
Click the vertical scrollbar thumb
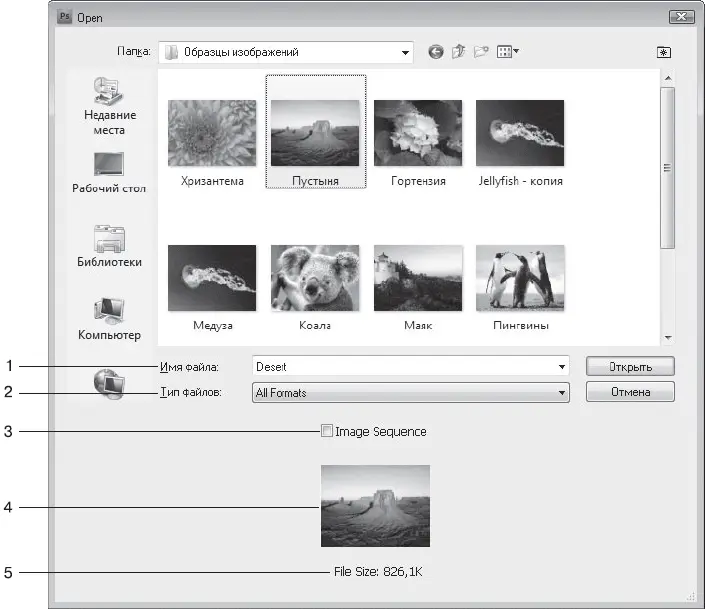coord(668,168)
